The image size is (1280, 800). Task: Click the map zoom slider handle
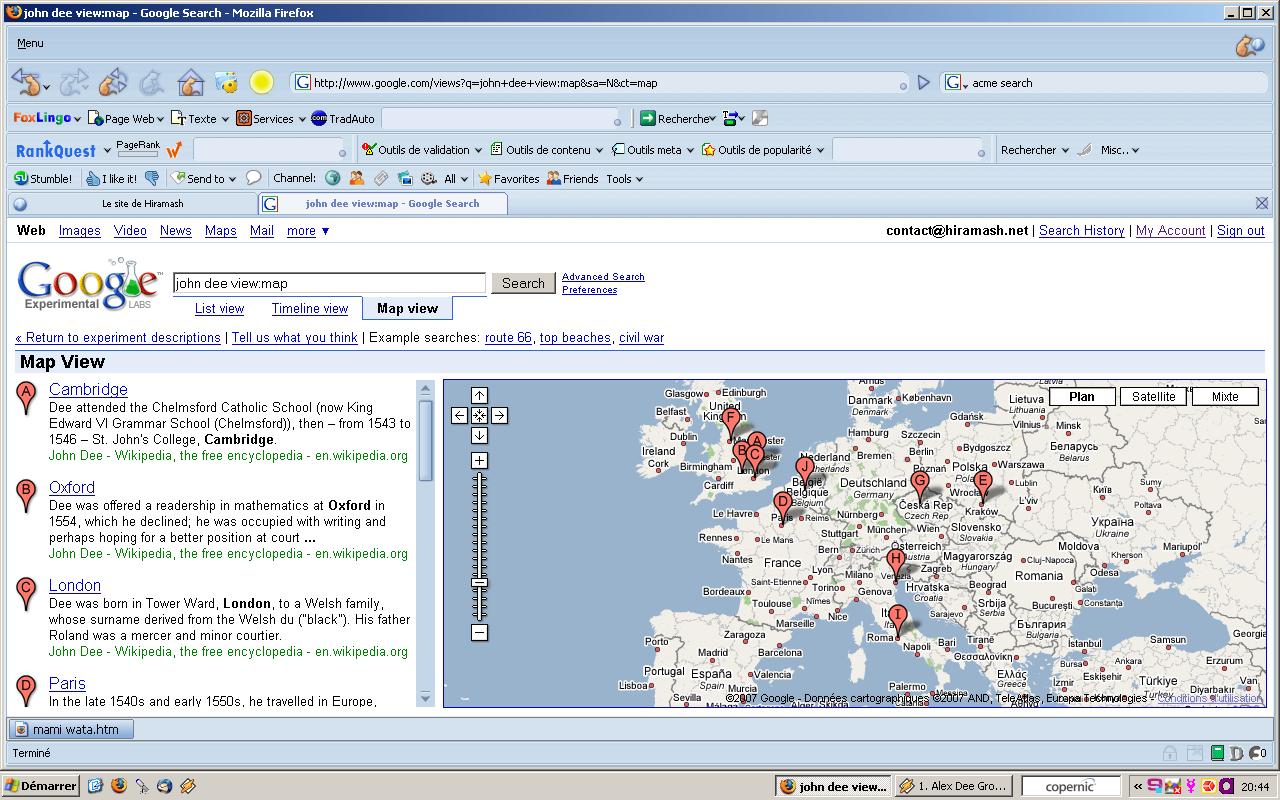click(x=479, y=583)
